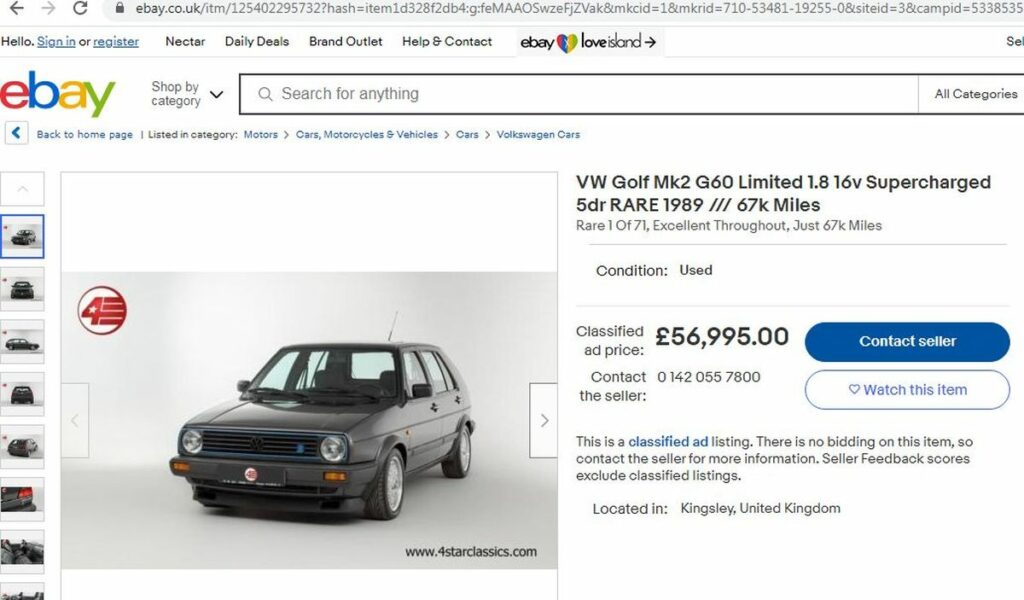Open the classified ad link
Screen dimensions: 1024x600
point(668,442)
